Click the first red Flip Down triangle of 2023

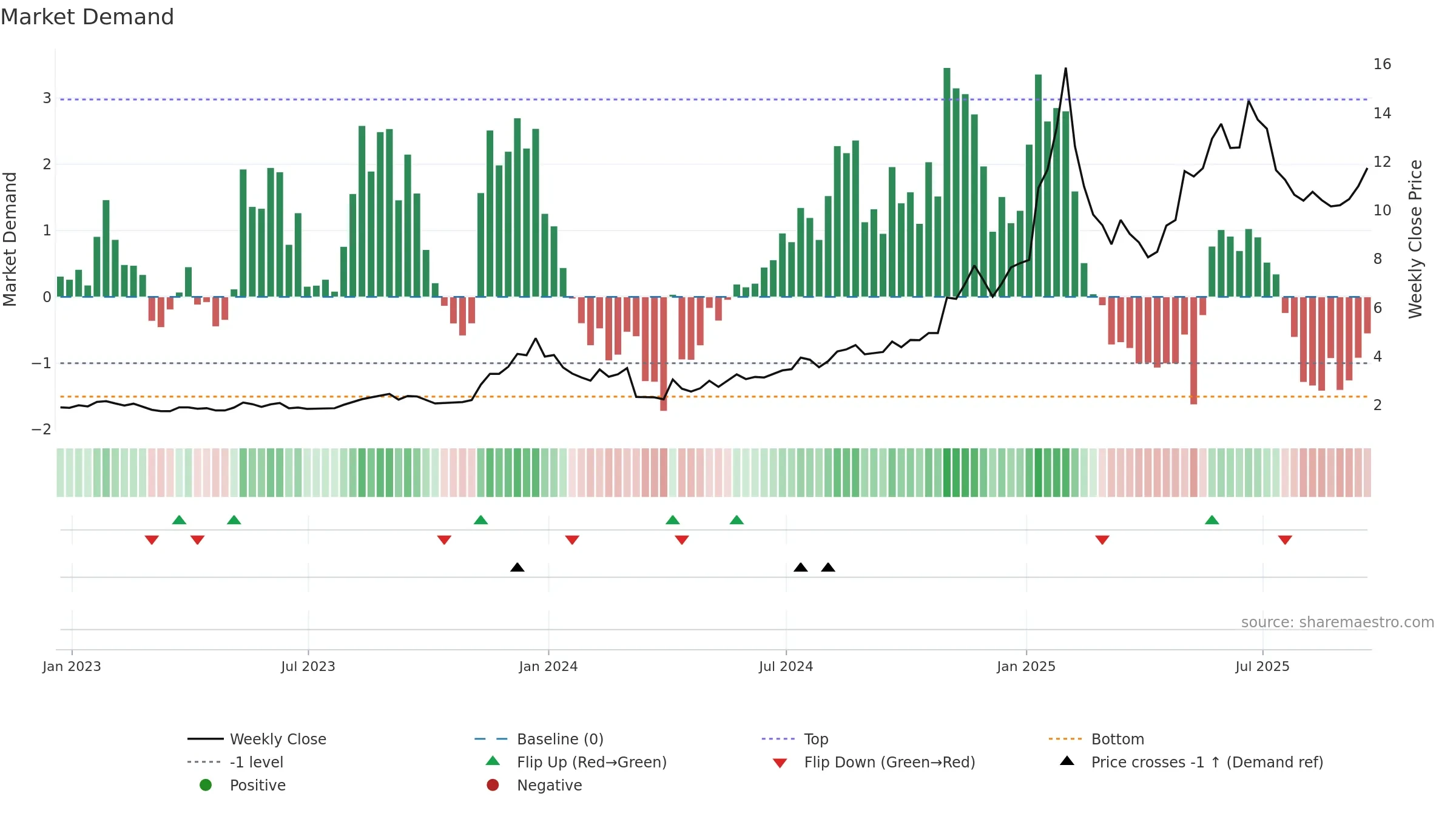[152, 540]
